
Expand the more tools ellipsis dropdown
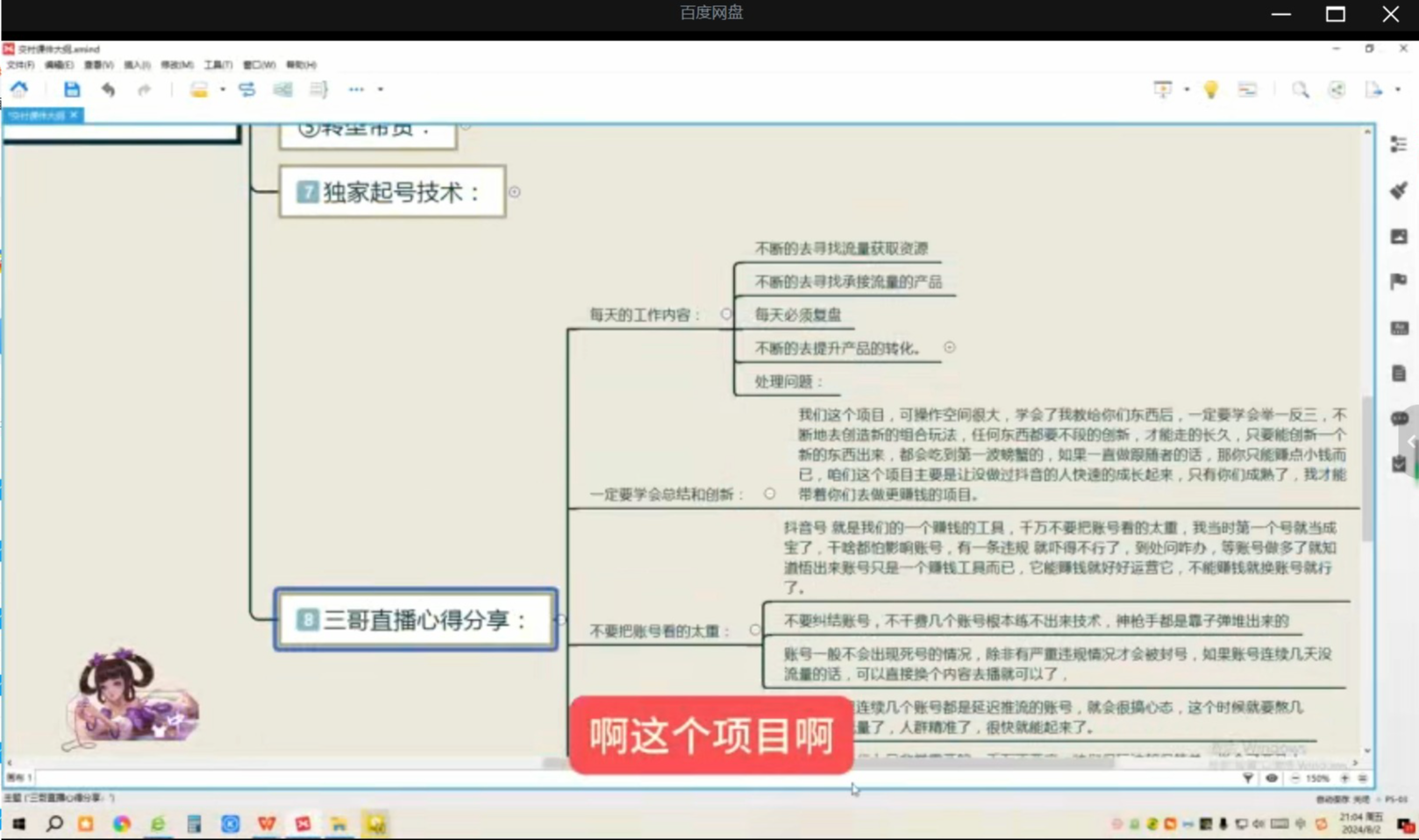tap(356, 89)
